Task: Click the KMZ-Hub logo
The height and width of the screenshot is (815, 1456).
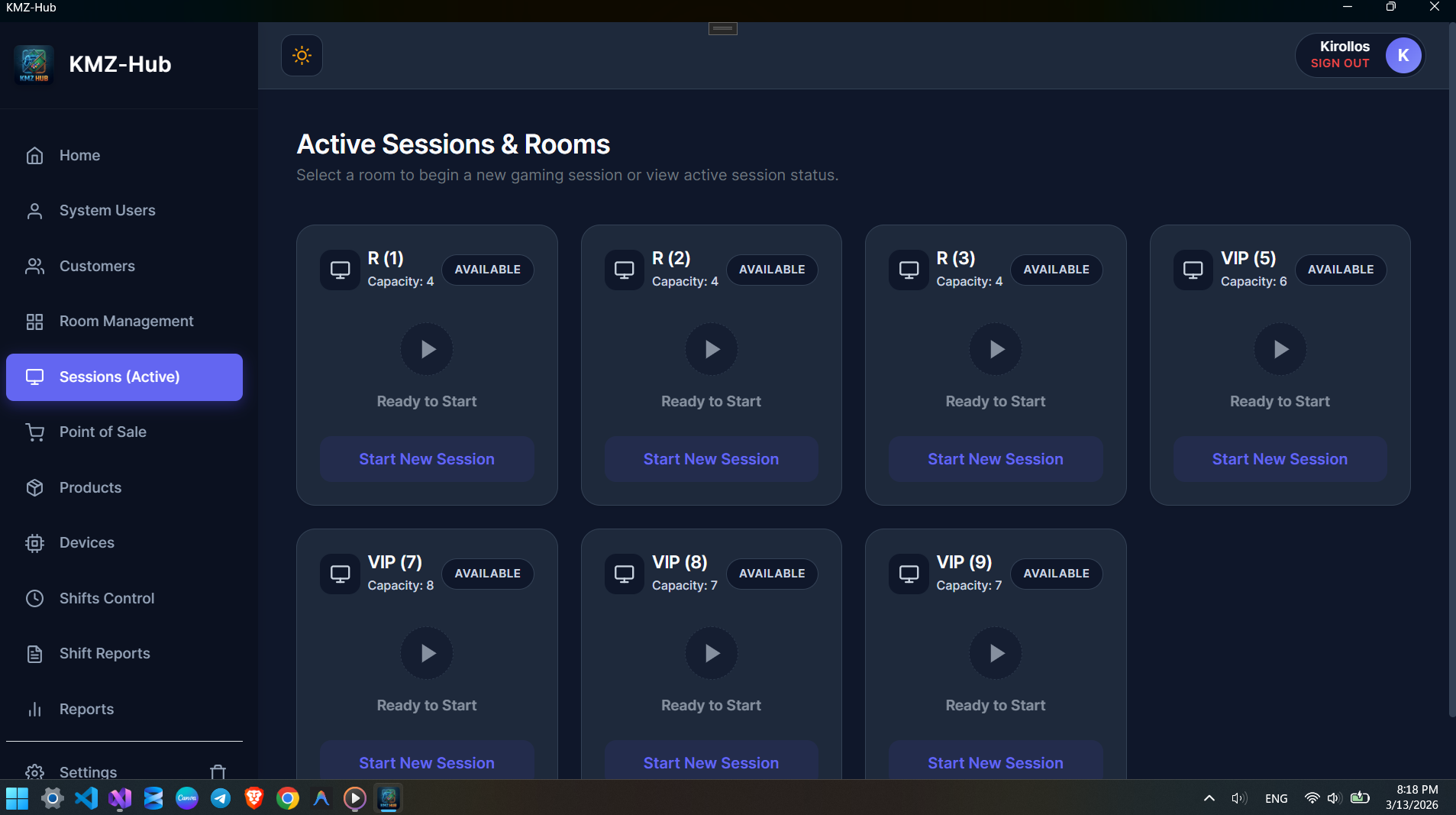Action: coord(33,64)
